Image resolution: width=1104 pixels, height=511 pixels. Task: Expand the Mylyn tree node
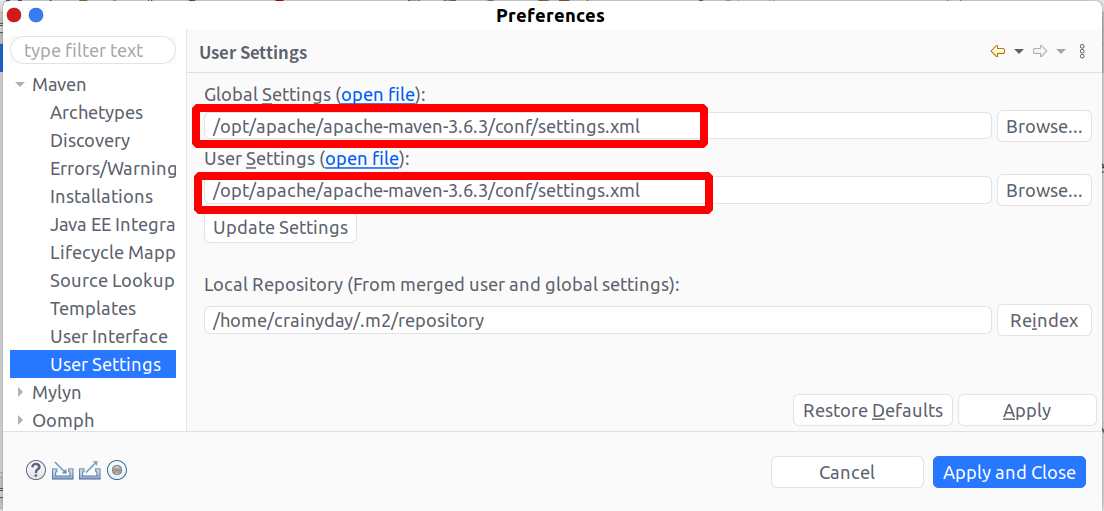click(x=19, y=393)
